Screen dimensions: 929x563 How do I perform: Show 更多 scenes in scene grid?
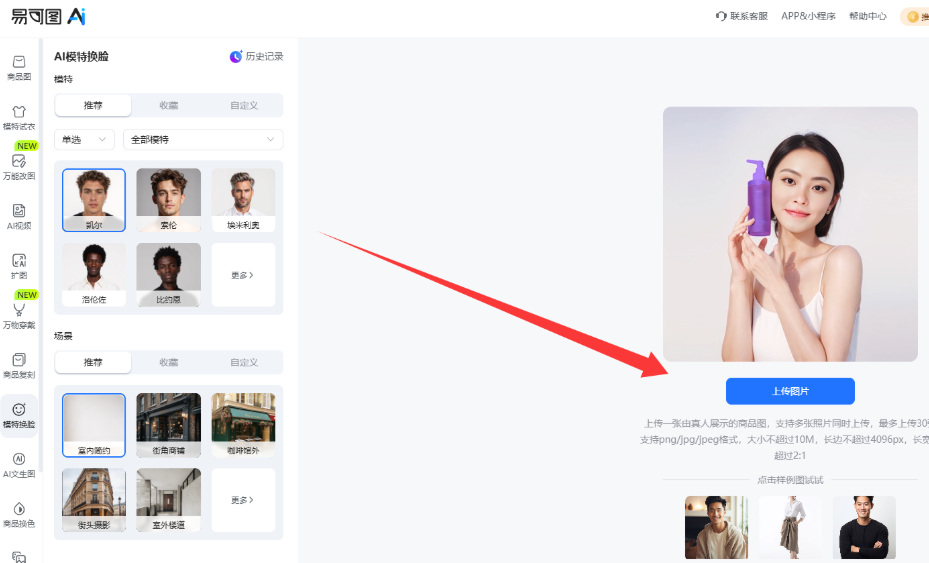click(x=243, y=500)
